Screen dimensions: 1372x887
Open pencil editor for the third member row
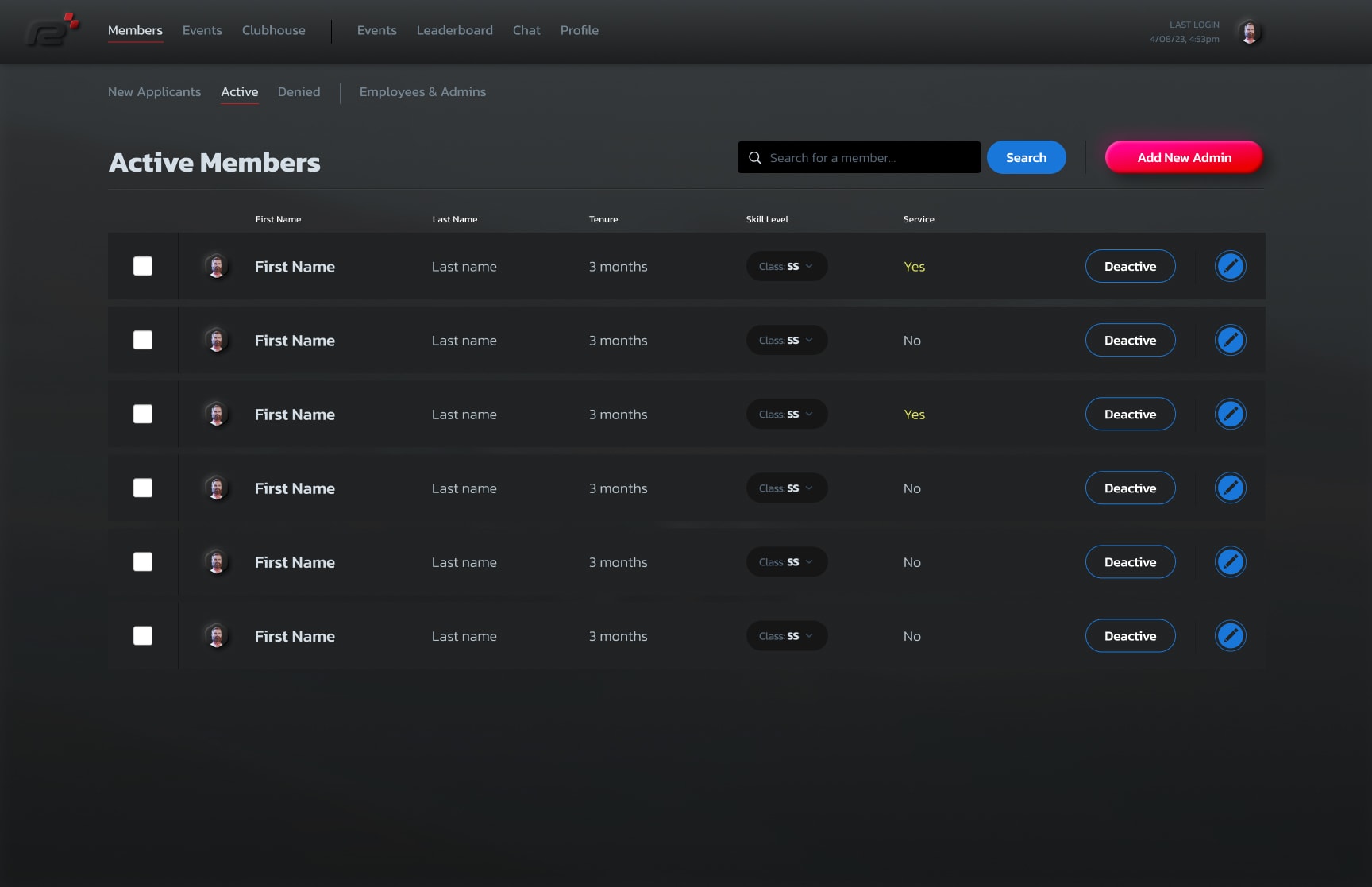click(1231, 414)
